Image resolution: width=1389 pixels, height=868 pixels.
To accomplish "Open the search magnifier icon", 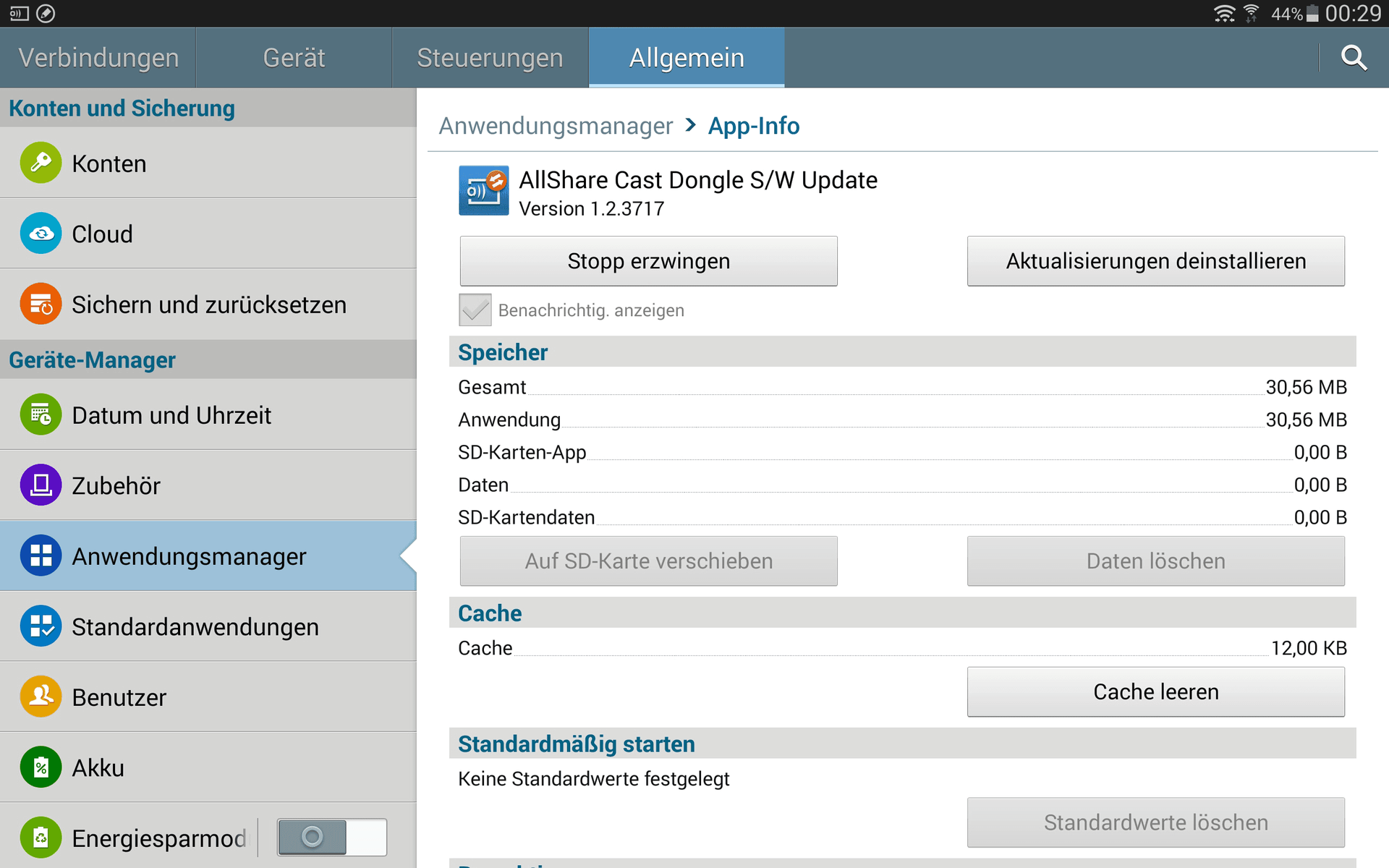I will 1354,57.
